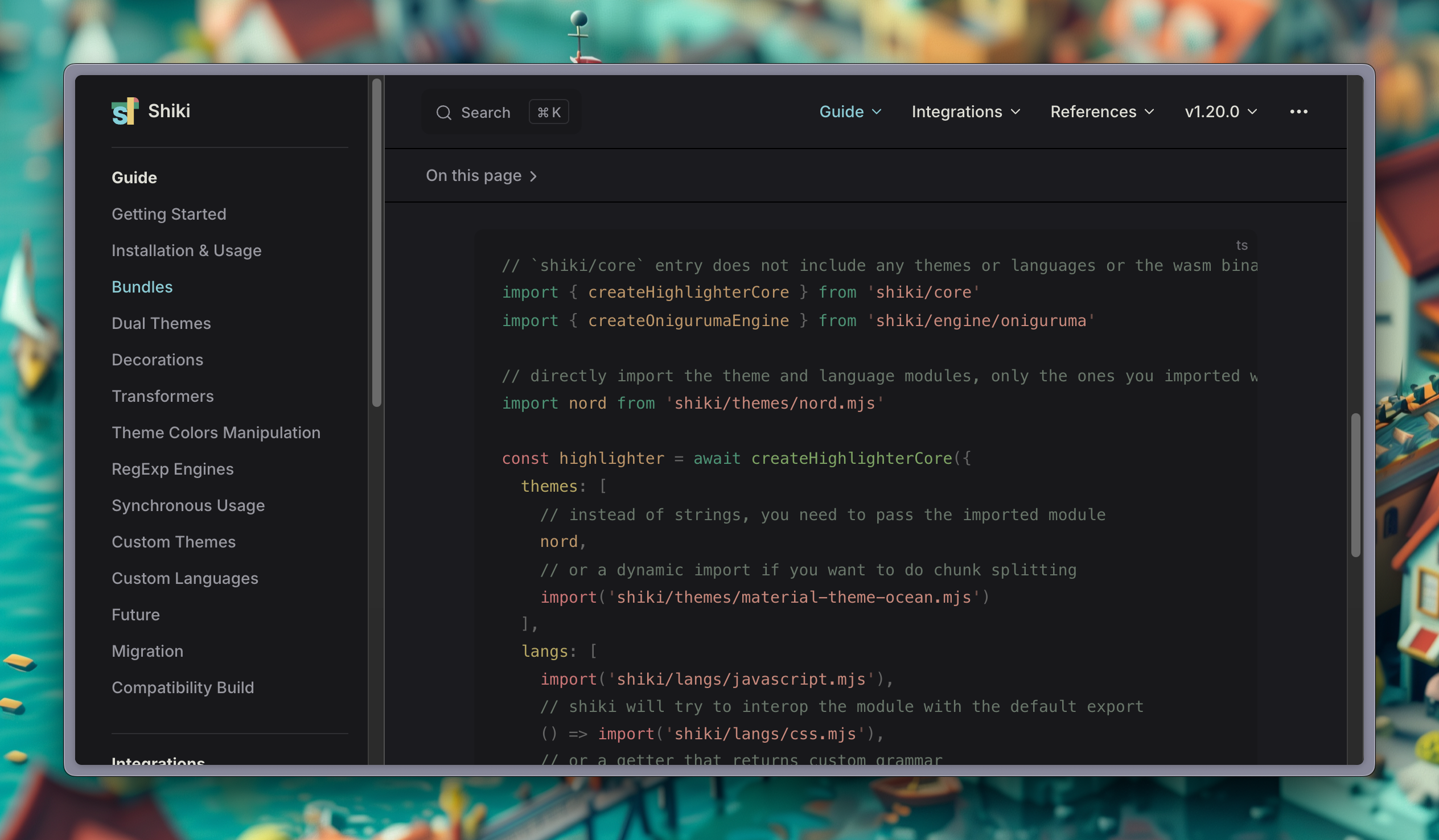Go to Synchronous Usage page

click(x=188, y=505)
